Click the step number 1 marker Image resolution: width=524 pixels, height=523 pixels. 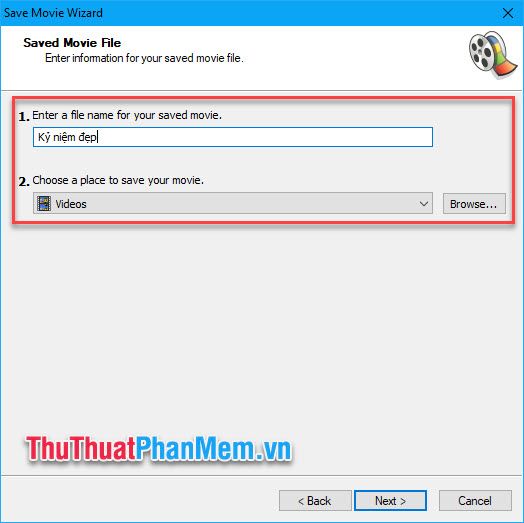(x=24, y=117)
